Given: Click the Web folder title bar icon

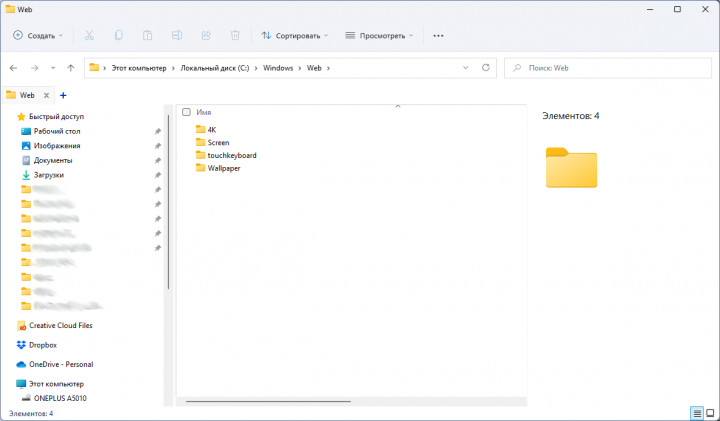Looking at the screenshot, I should (x=10, y=9).
